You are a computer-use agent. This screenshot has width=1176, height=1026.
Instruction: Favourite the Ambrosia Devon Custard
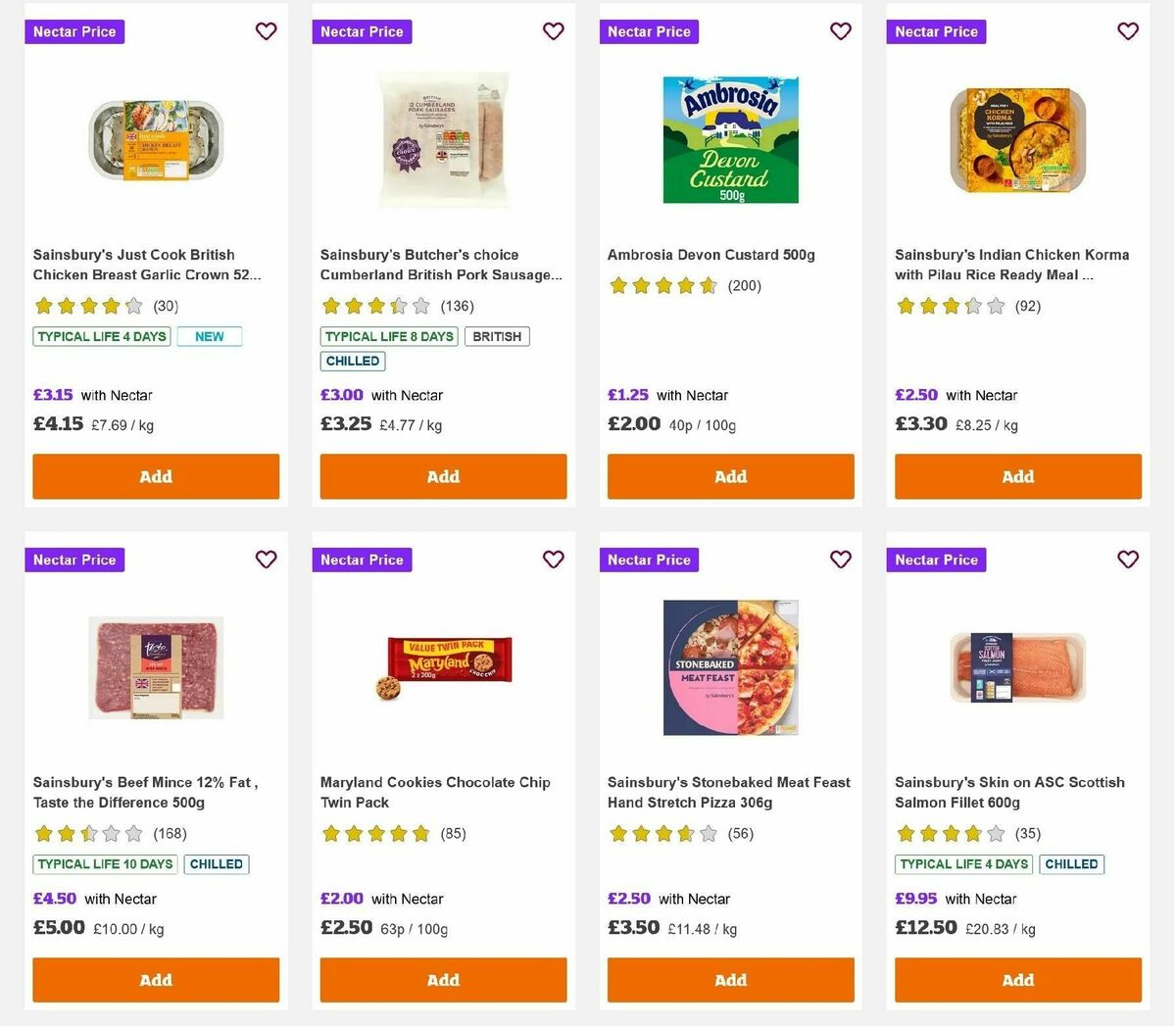(840, 30)
